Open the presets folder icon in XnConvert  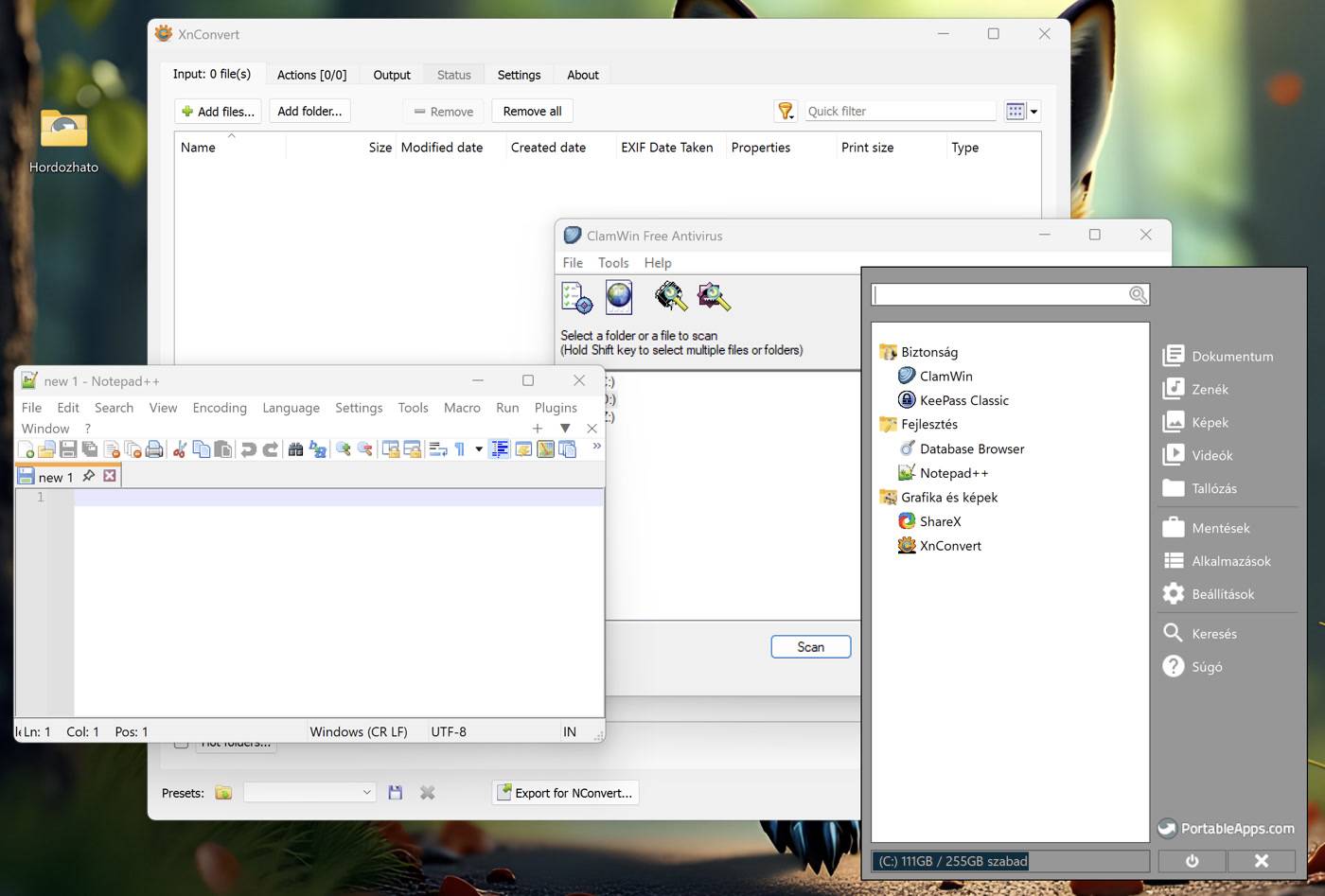click(x=223, y=793)
